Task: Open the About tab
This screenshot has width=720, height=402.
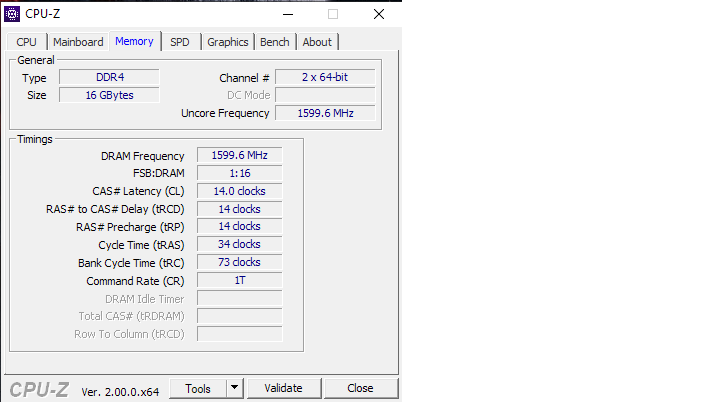Action: coord(317,42)
